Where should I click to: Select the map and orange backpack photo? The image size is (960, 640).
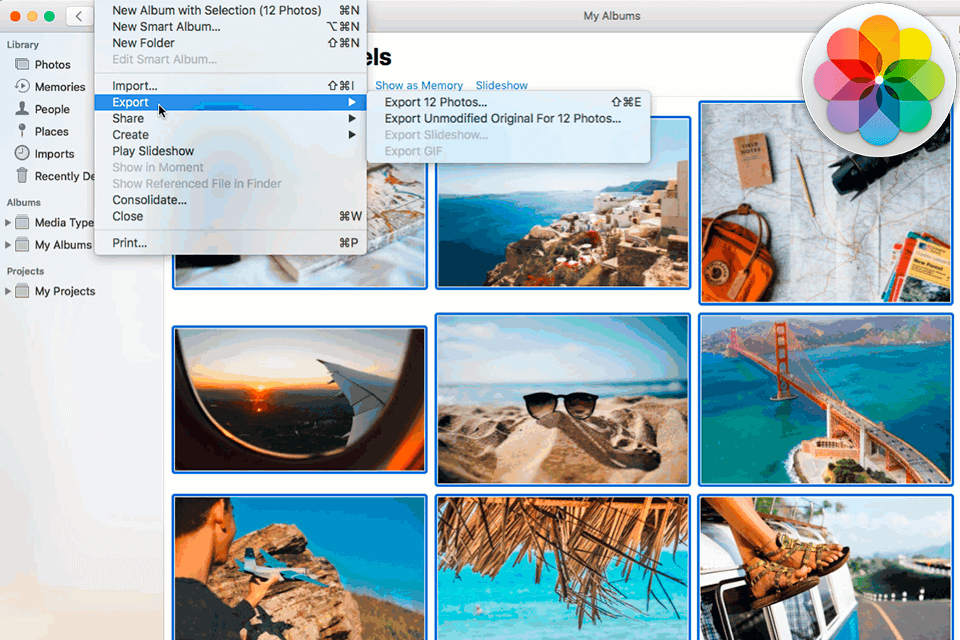[826, 203]
